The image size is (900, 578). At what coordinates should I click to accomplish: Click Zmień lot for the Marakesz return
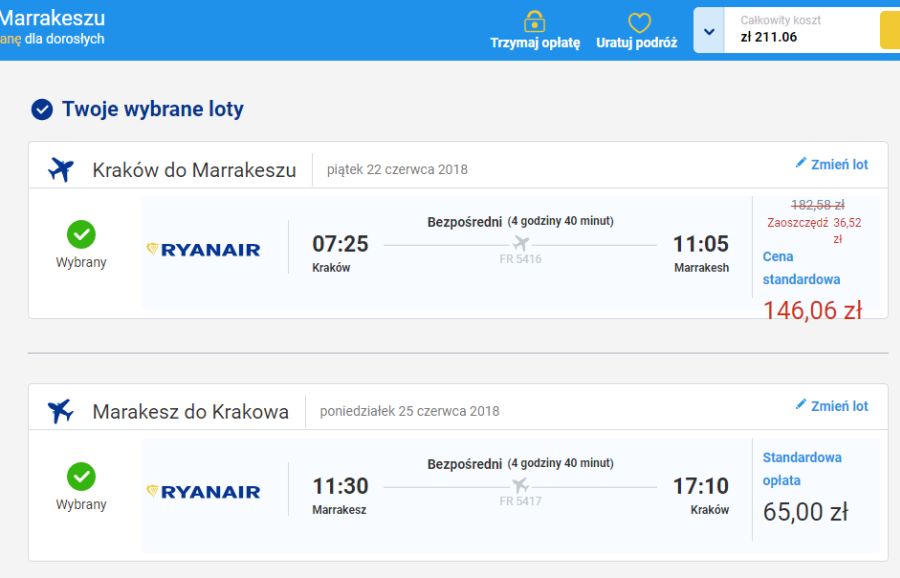click(x=839, y=406)
